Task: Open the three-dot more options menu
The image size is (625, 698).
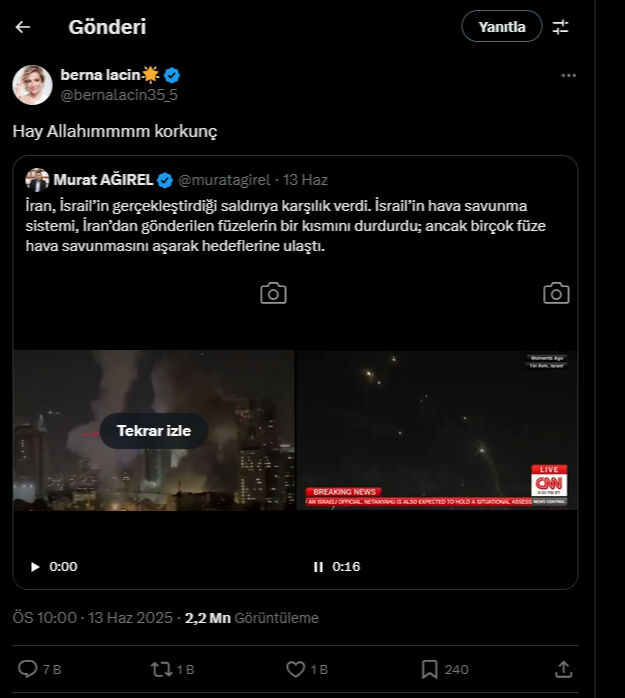Action: pyautogui.click(x=568, y=75)
